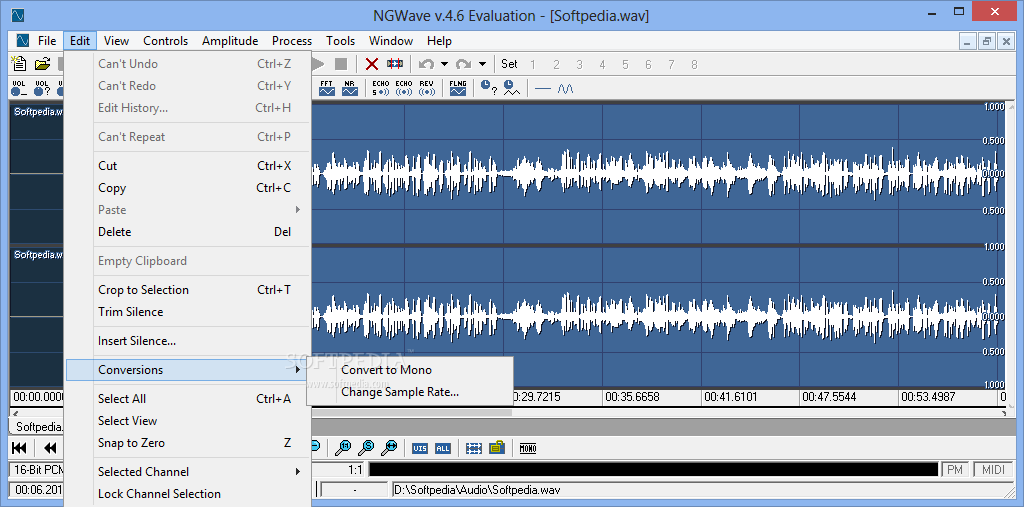
Task: Click the ALL select all icon
Action: coord(443,448)
